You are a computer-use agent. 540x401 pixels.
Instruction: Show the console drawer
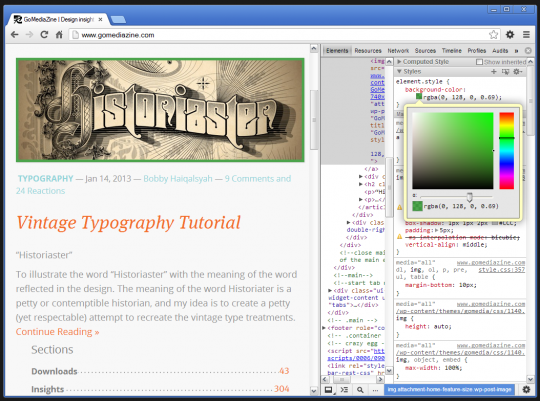(344, 390)
